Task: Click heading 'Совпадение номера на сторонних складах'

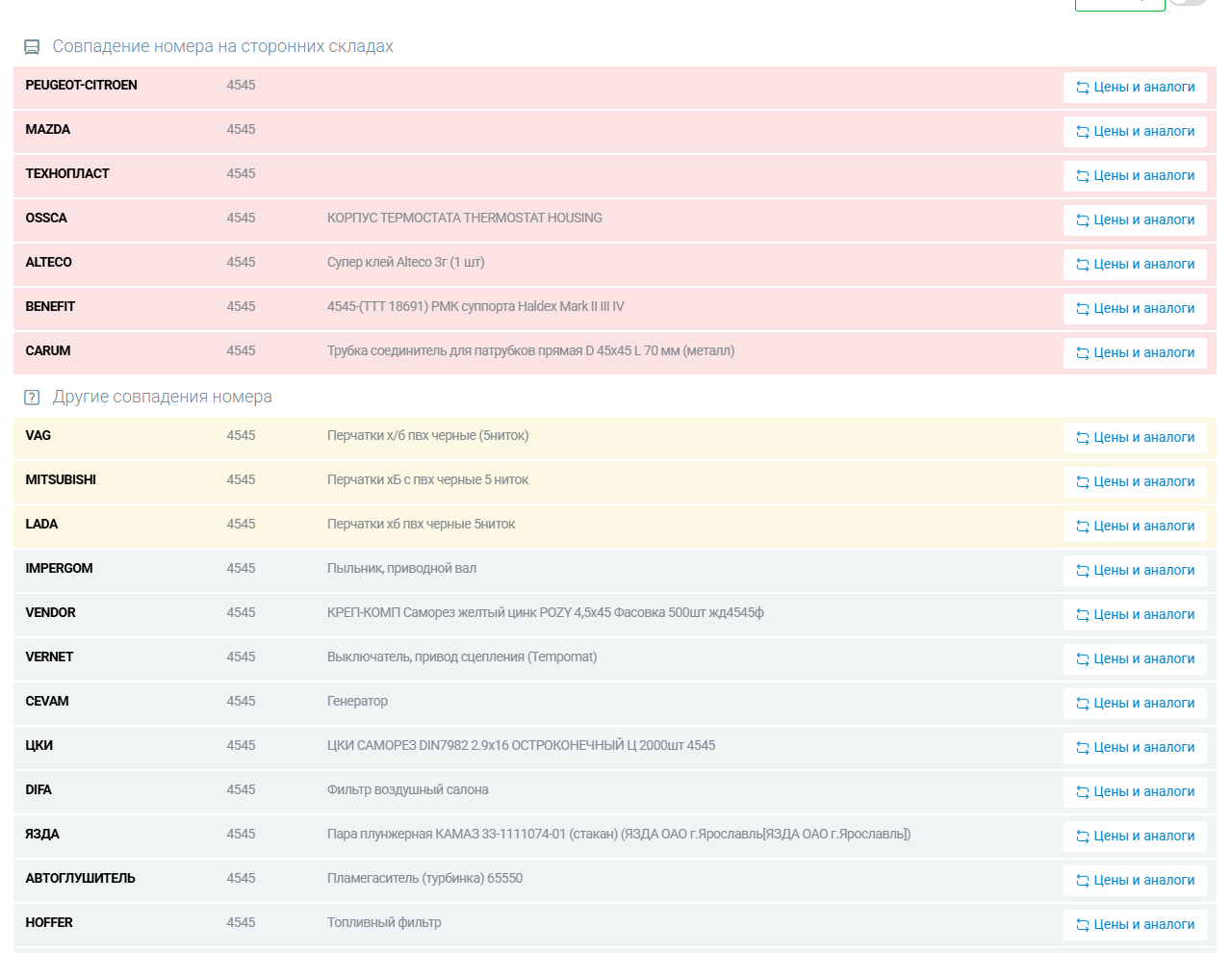Action: (x=223, y=47)
